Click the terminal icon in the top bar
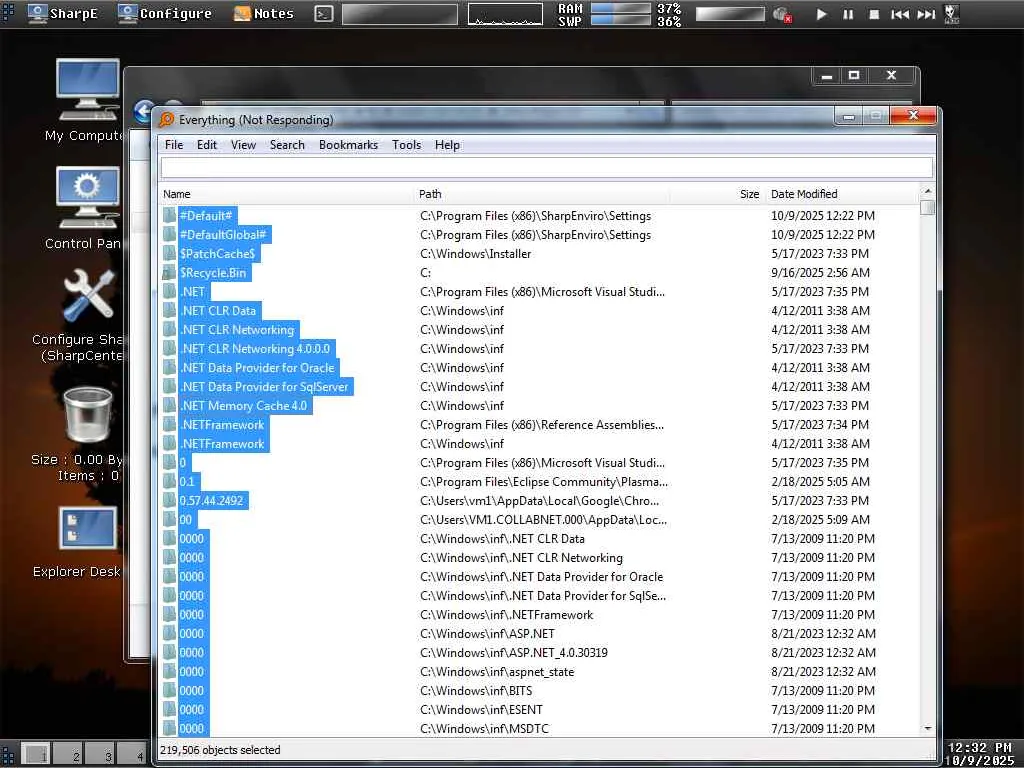 point(323,14)
